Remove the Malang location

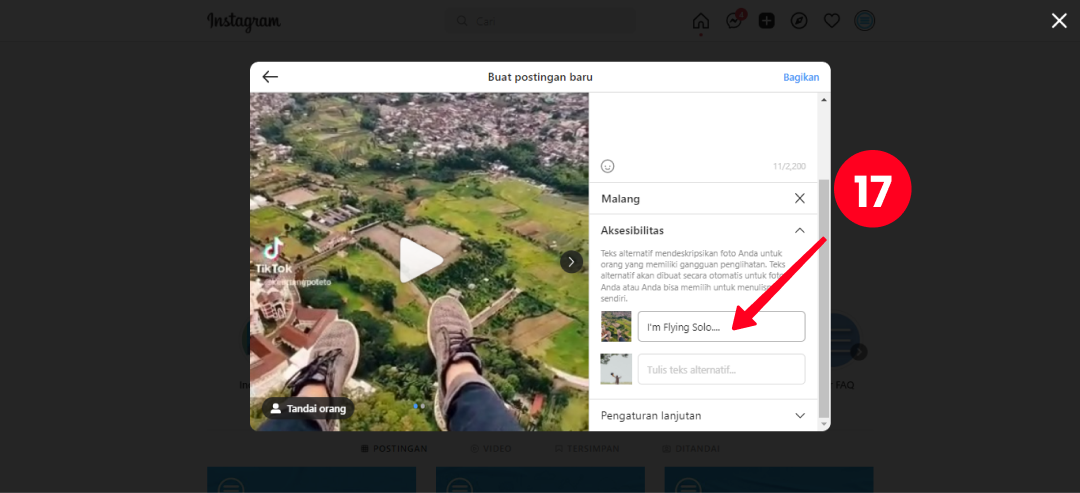click(800, 198)
